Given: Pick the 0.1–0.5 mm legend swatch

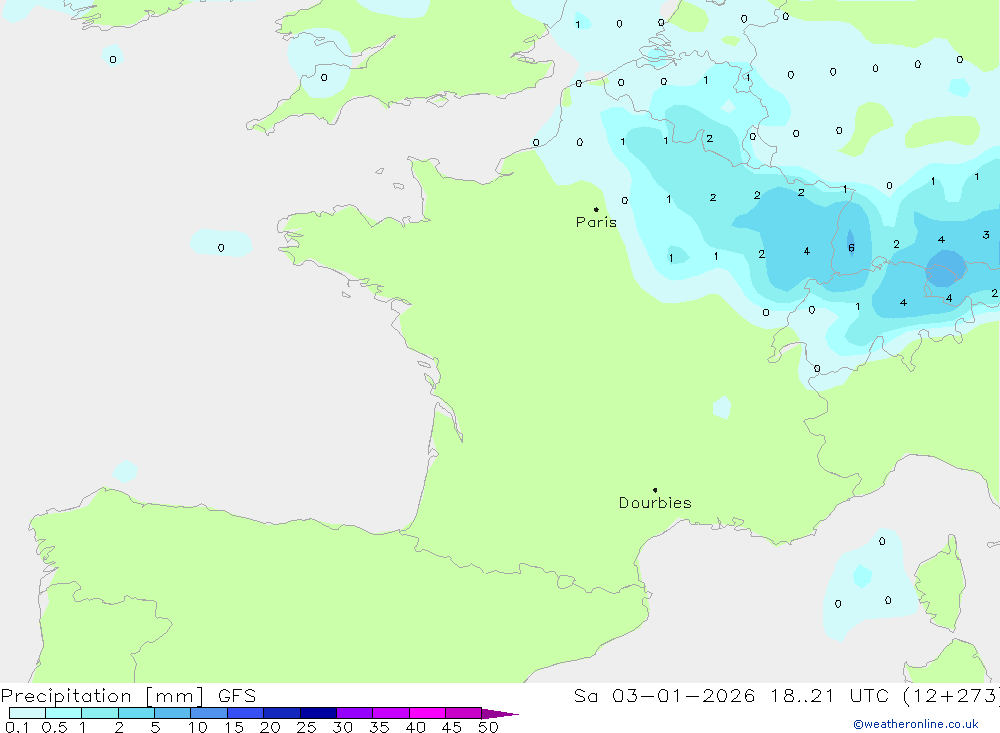Looking at the screenshot, I should click(27, 713).
